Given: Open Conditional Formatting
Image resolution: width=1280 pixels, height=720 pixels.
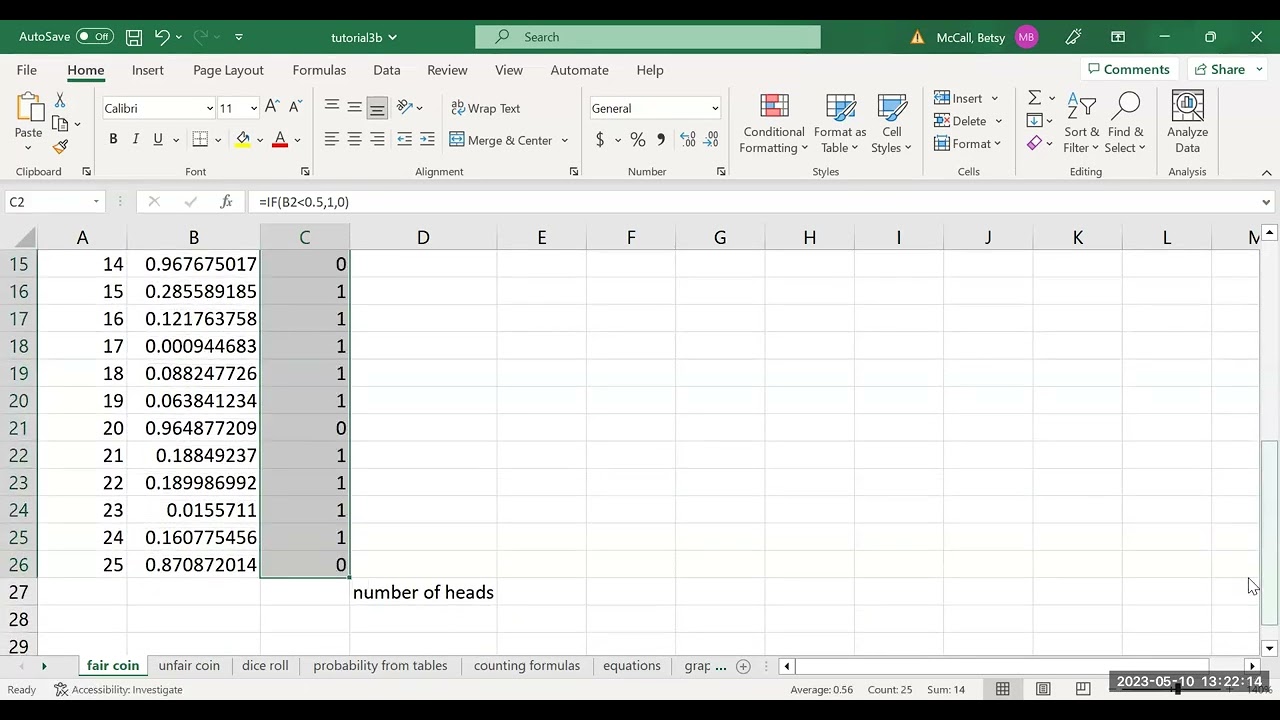Looking at the screenshot, I should pos(773,124).
